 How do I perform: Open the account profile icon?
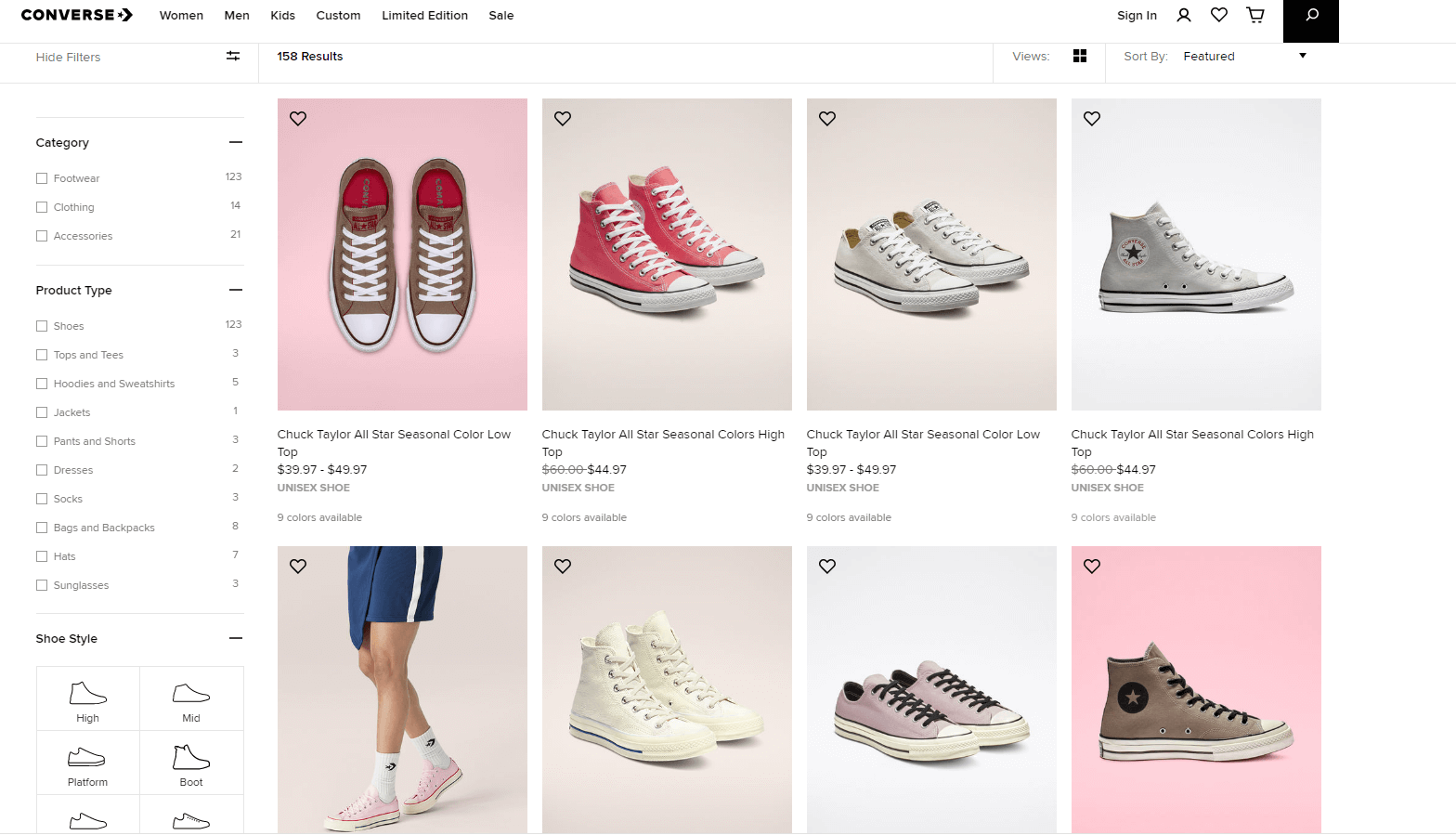(1184, 15)
